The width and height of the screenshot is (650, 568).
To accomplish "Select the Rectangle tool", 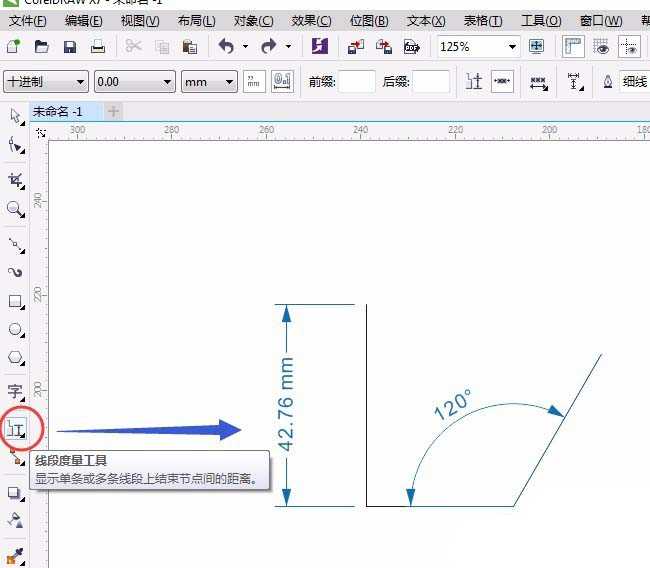I will tap(15, 301).
